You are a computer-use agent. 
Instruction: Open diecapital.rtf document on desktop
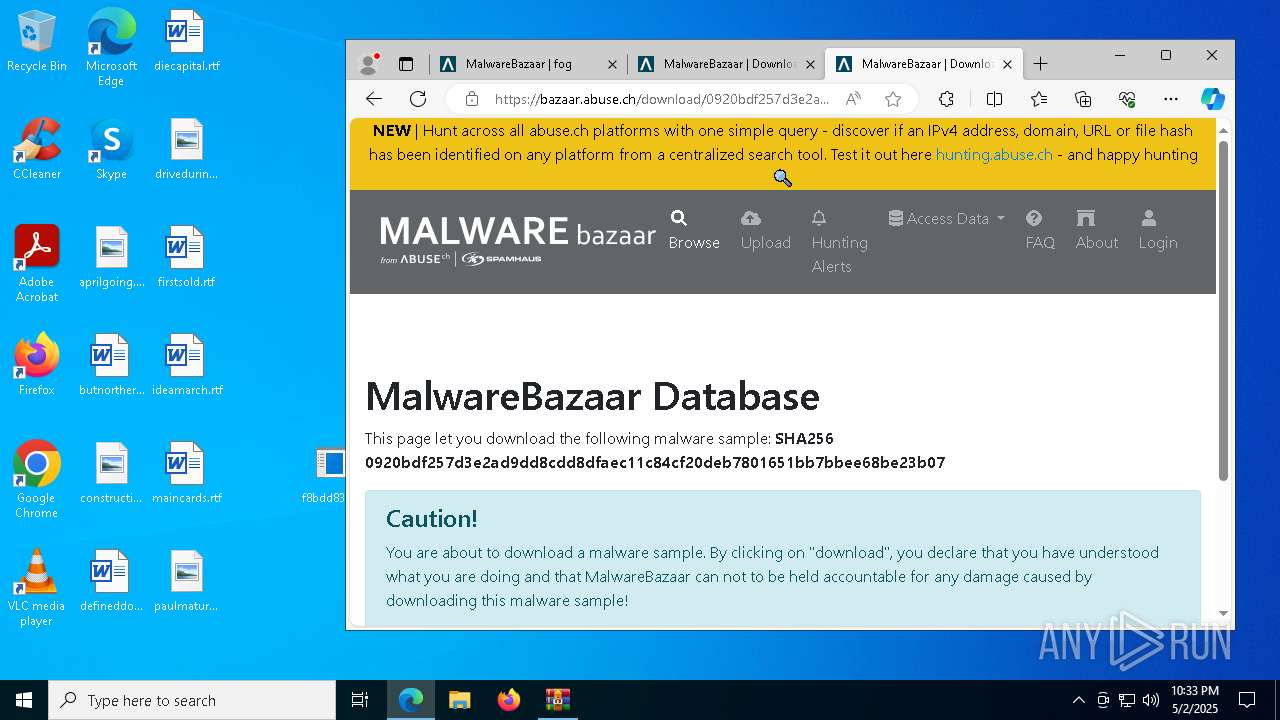pyautogui.click(x=186, y=42)
